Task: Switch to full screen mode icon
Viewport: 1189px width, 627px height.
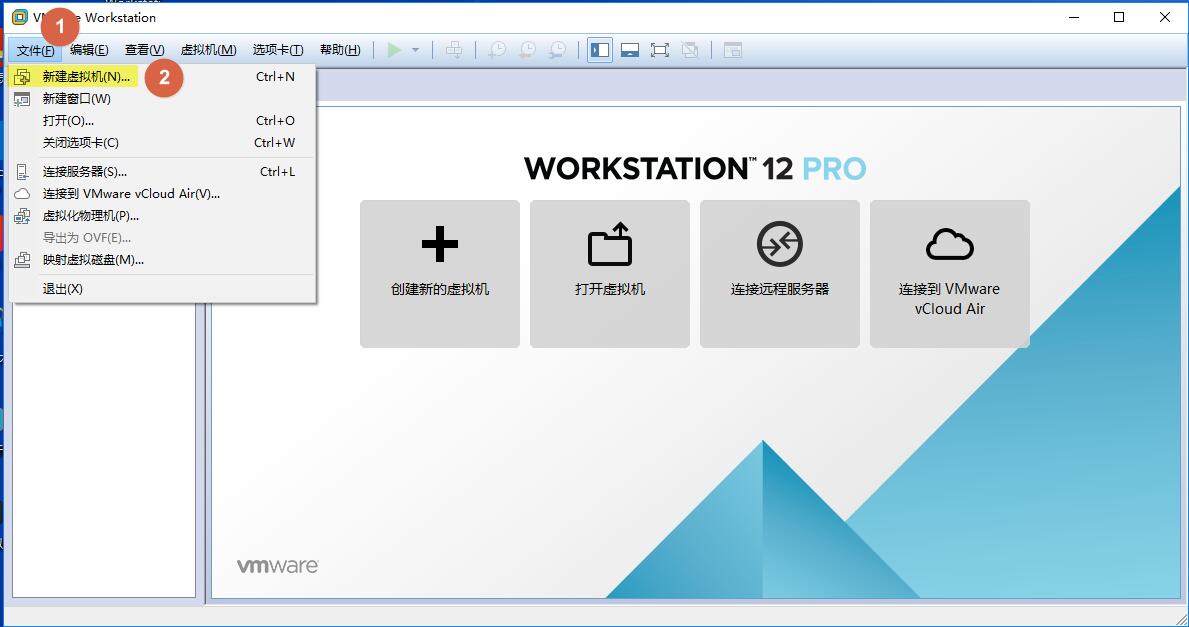Action: click(660, 50)
